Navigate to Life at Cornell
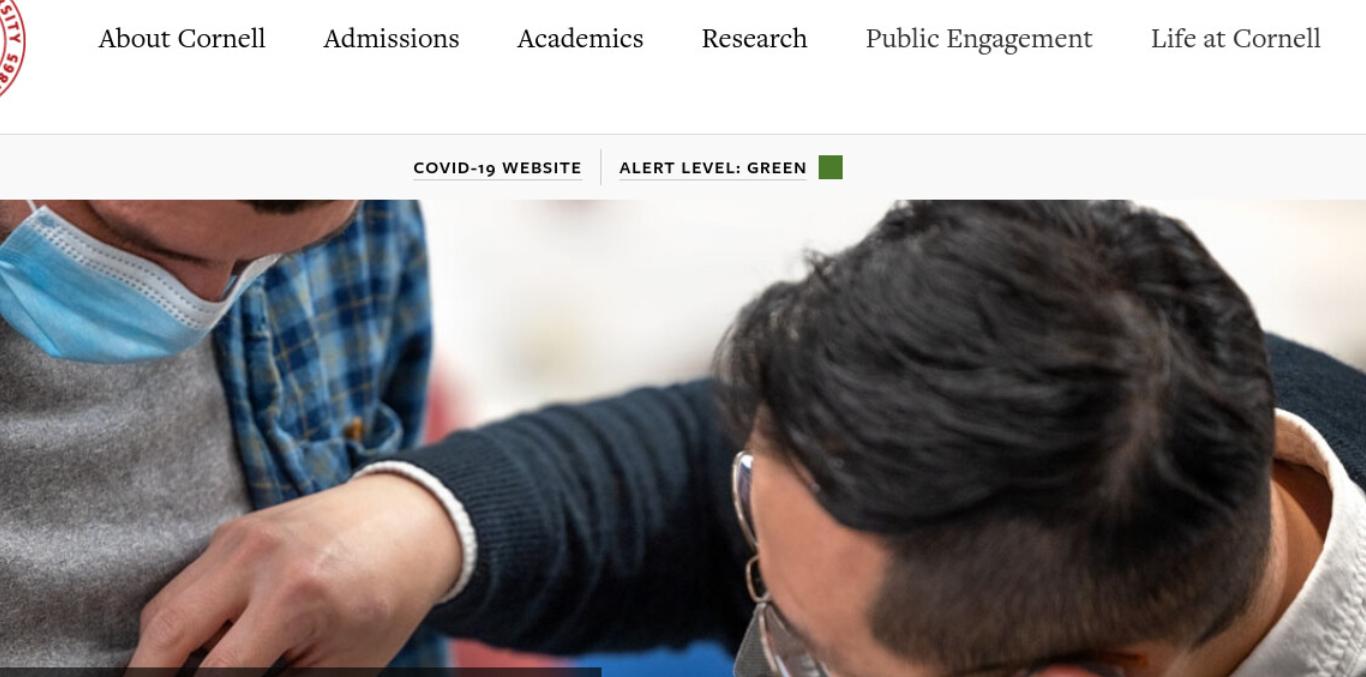1366x677 pixels. [x=1236, y=39]
